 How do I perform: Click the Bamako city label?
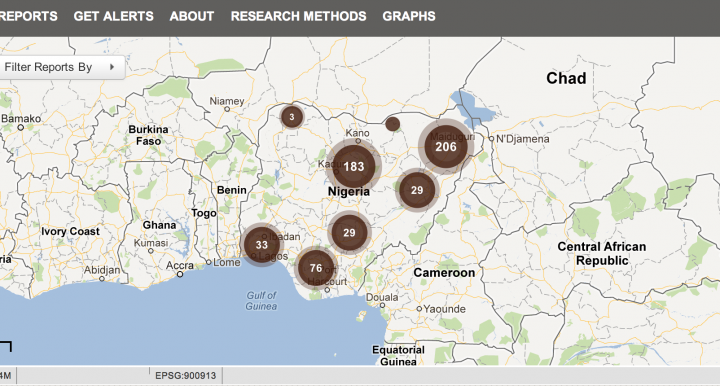click(x=21, y=118)
